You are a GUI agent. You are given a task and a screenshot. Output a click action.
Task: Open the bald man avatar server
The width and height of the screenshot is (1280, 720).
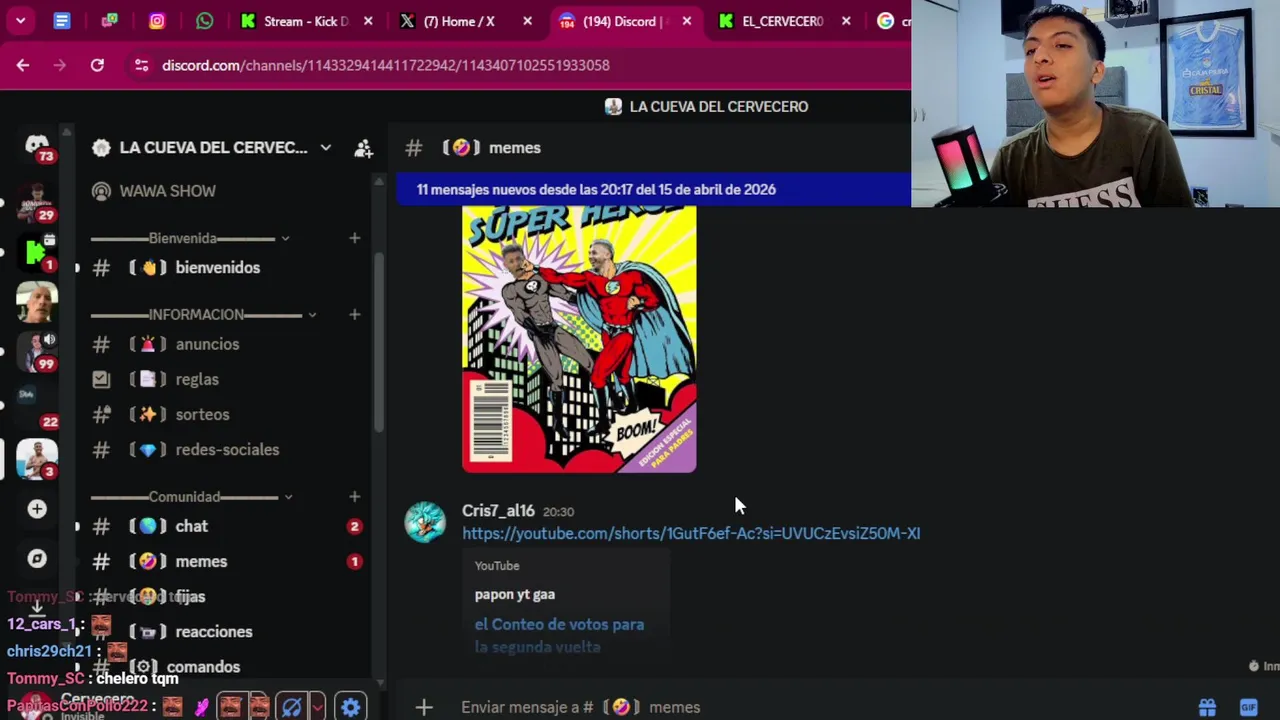pos(37,302)
